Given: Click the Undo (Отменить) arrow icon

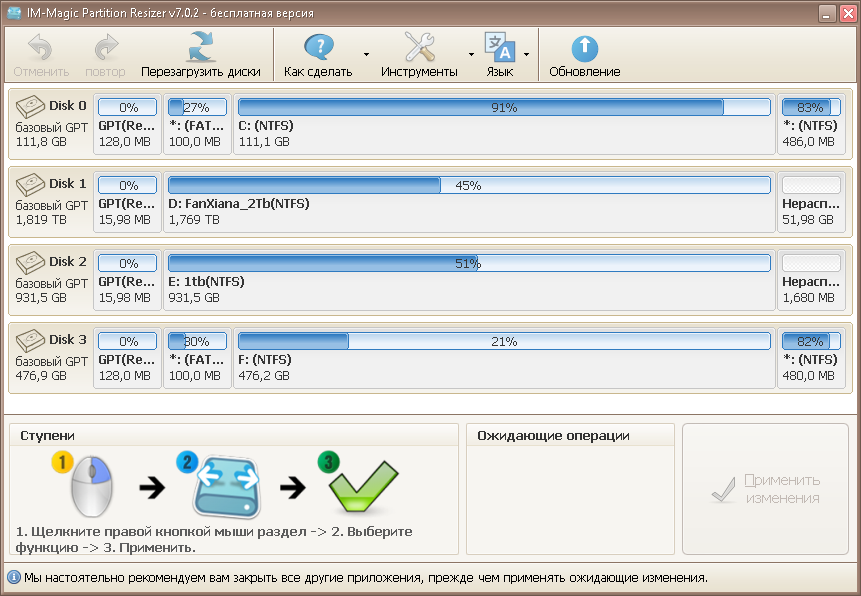Looking at the screenshot, I should point(40,47).
